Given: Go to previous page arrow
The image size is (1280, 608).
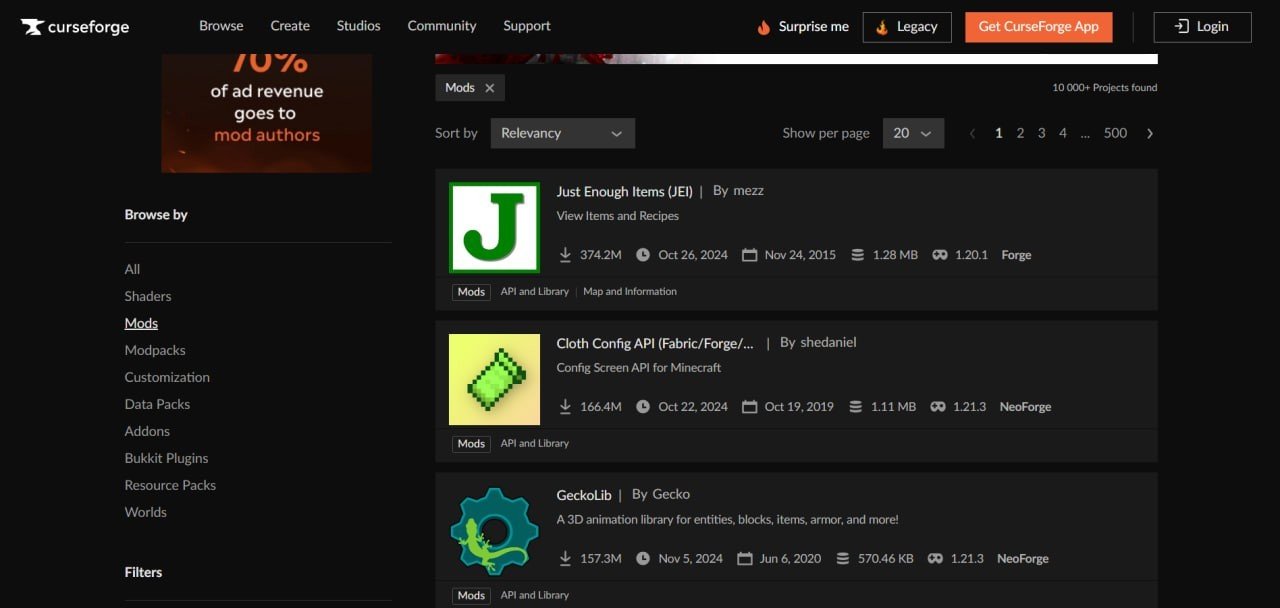Looking at the screenshot, I should pyautogui.click(x=972, y=133).
